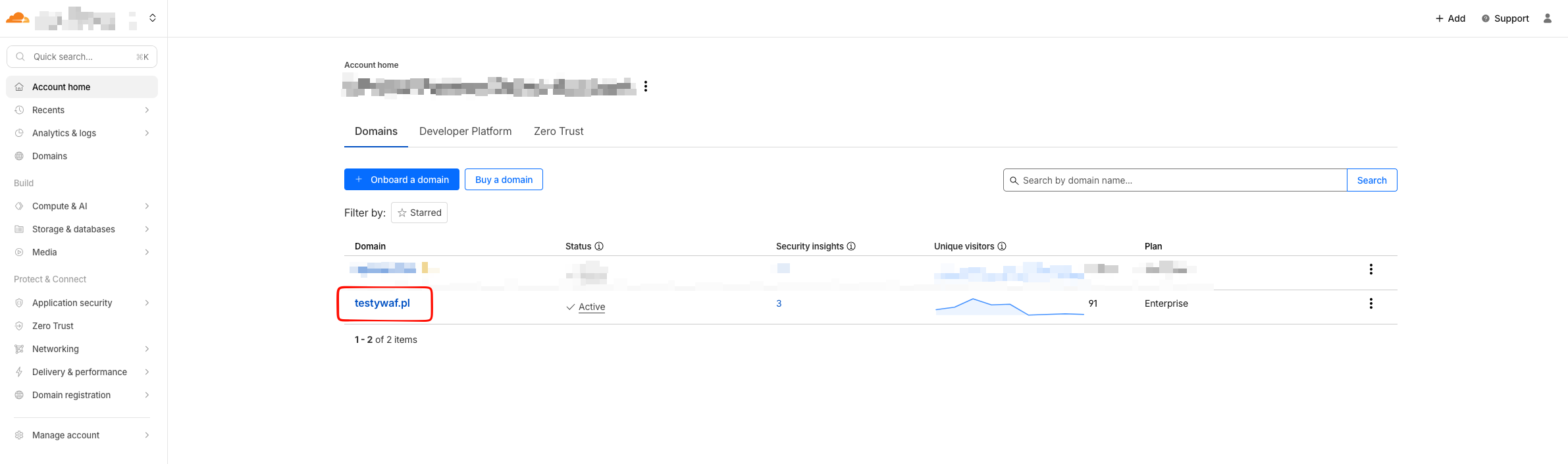Image resolution: width=1568 pixels, height=464 pixels.
Task: Open Zero Trust in sidebar
Action: [53, 326]
